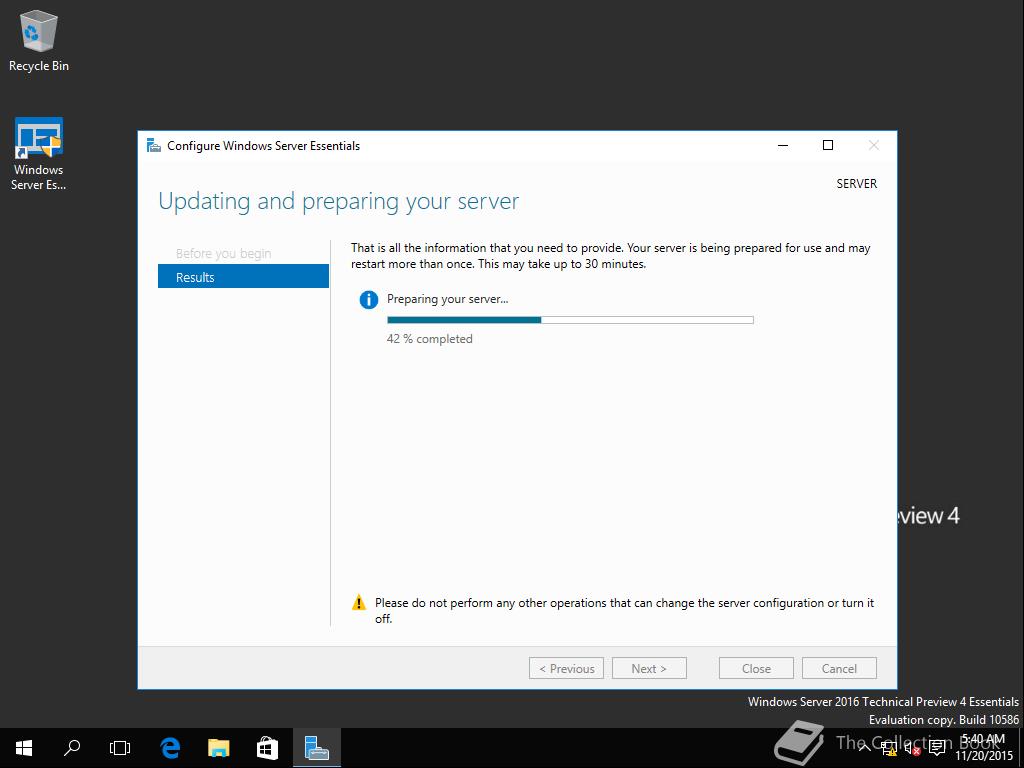Open the Recycle Bin desktop icon
This screenshot has width=1024, height=768.
(39, 42)
